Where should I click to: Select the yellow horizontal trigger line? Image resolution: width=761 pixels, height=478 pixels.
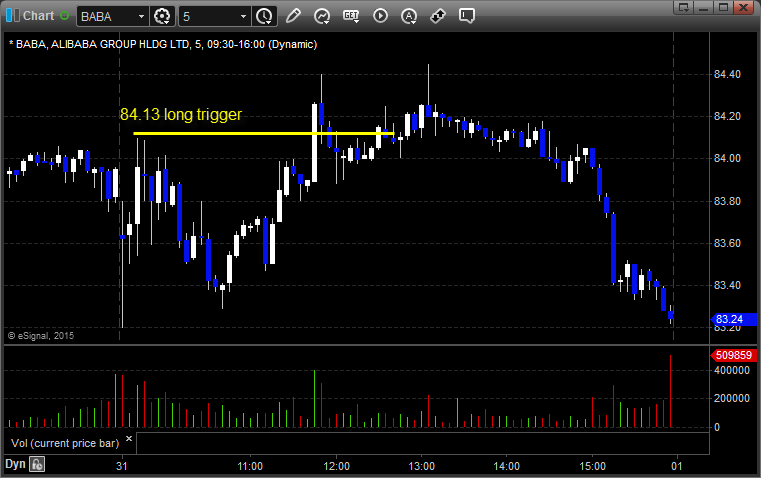(x=264, y=133)
